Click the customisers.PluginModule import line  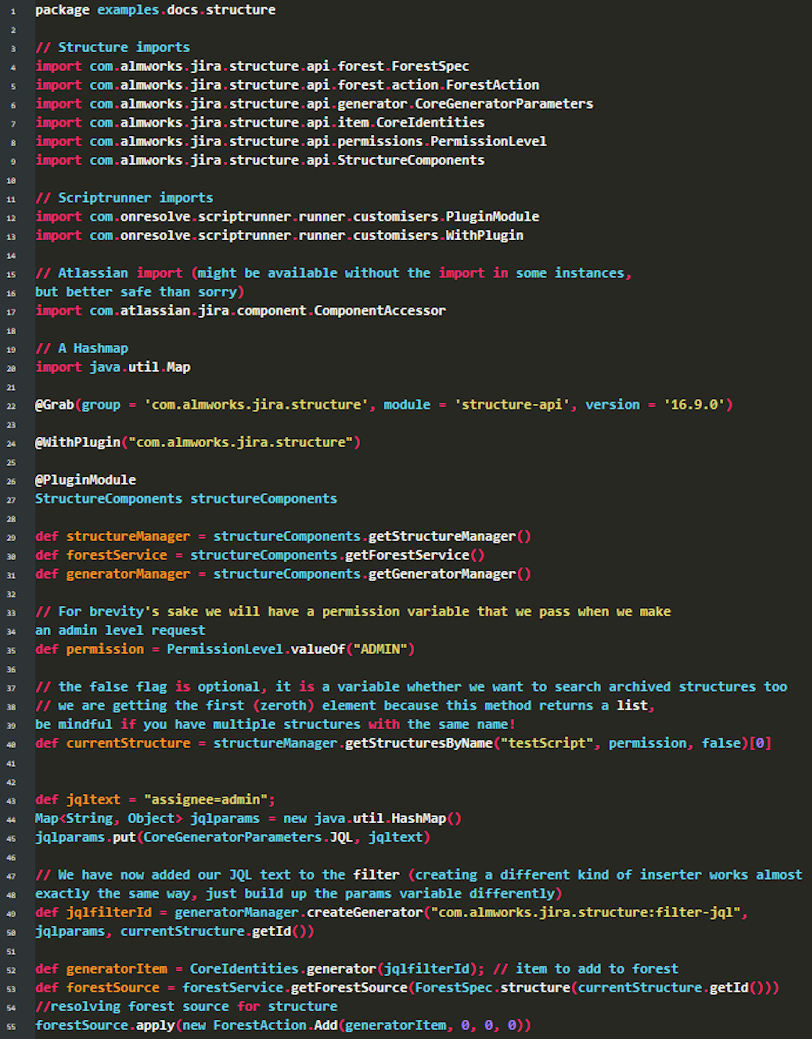click(x=287, y=217)
